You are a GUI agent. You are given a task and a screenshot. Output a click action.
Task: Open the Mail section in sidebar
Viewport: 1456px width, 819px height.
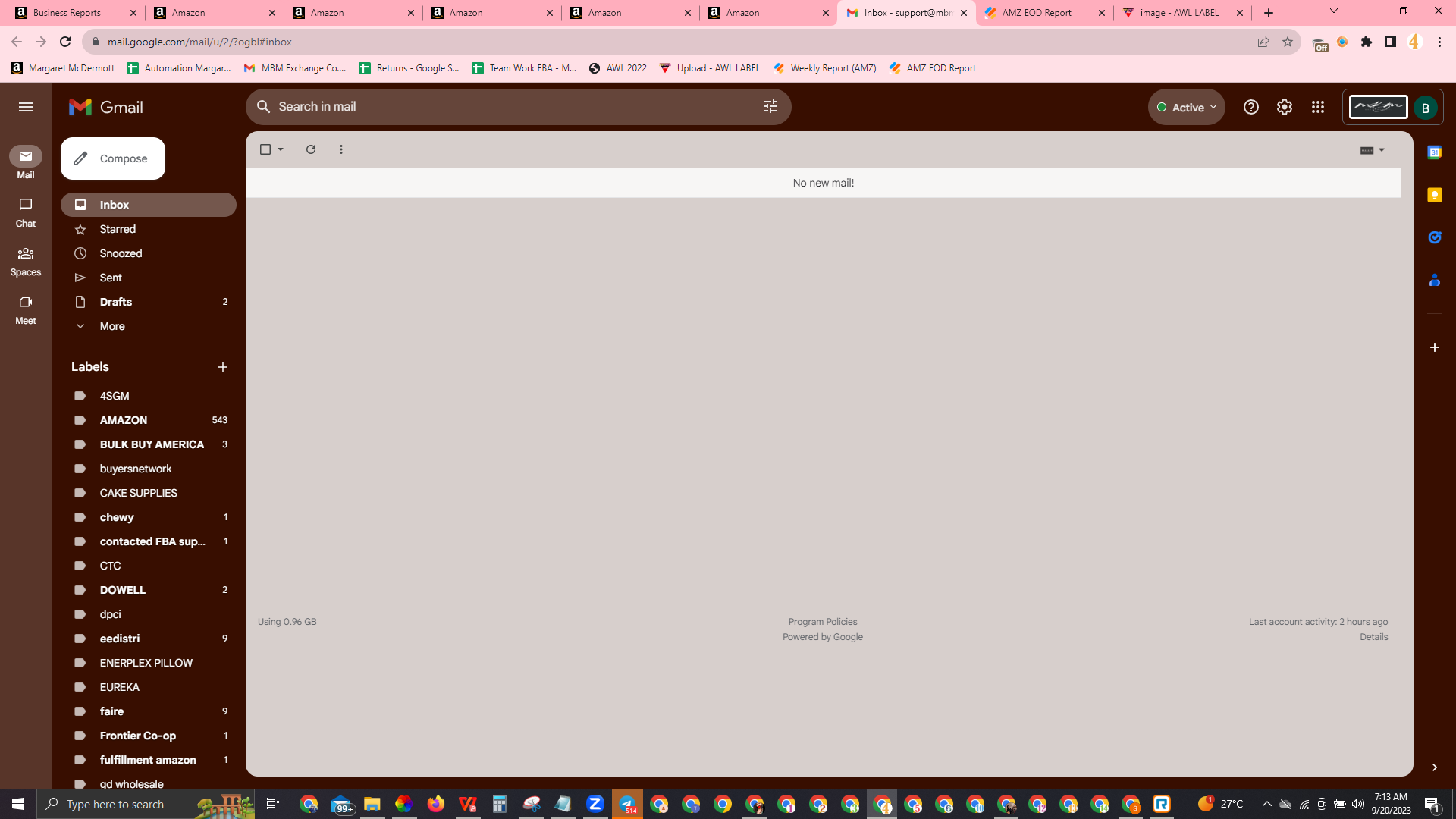[26, 163]
